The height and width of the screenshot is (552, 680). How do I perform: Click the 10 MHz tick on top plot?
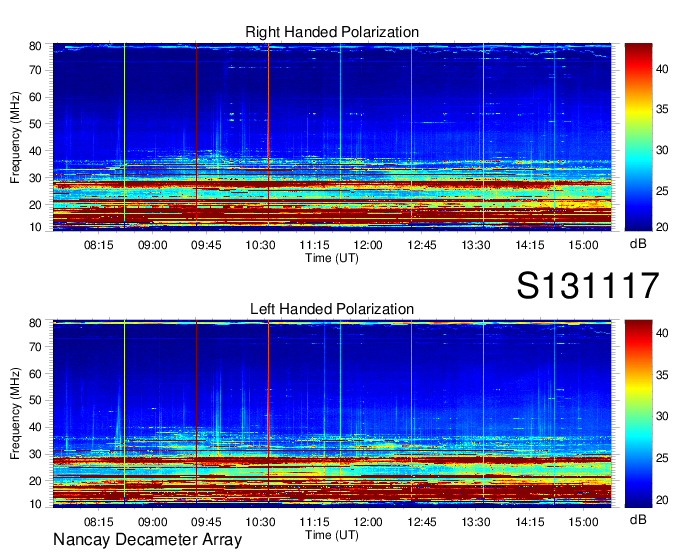(35, 227)
